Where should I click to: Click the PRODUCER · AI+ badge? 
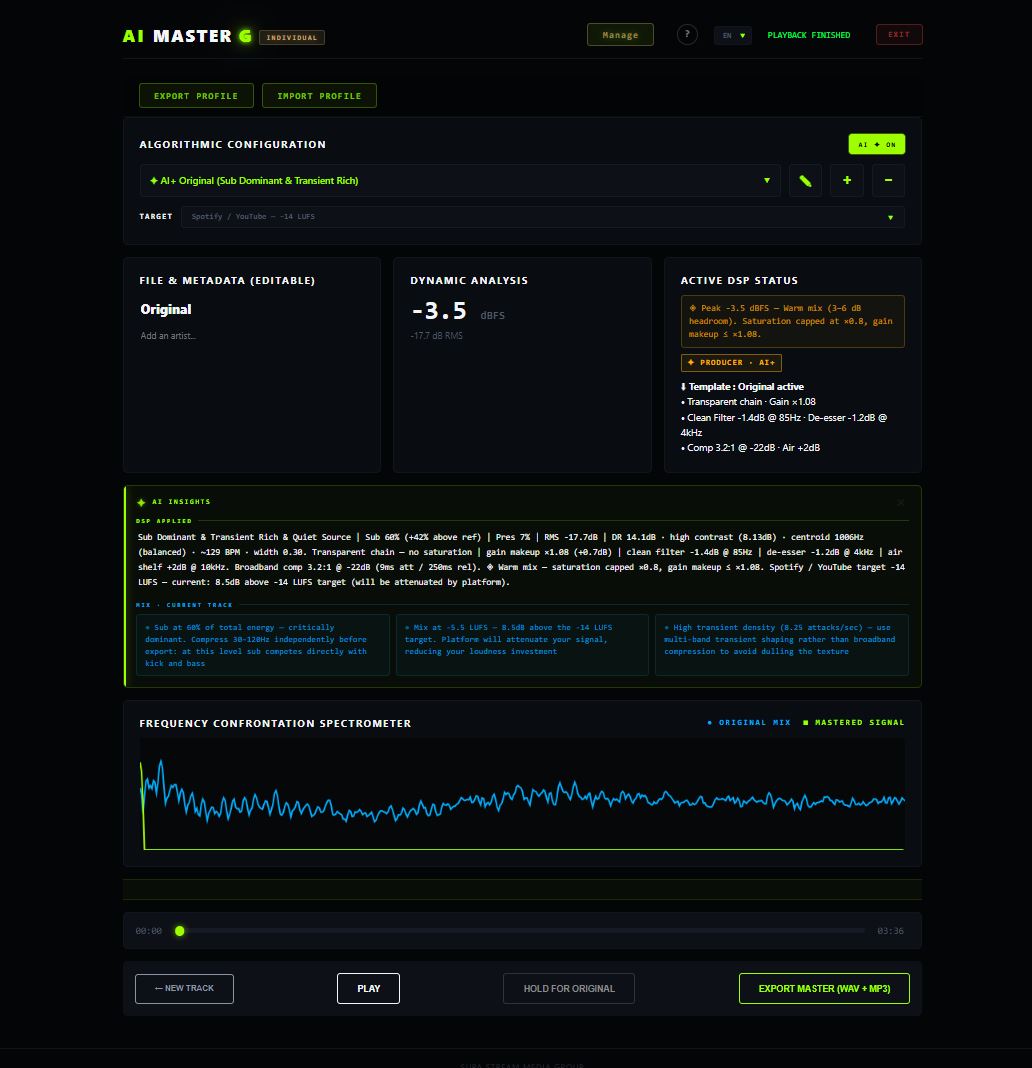pyautogui.click(x=731, y=362)
